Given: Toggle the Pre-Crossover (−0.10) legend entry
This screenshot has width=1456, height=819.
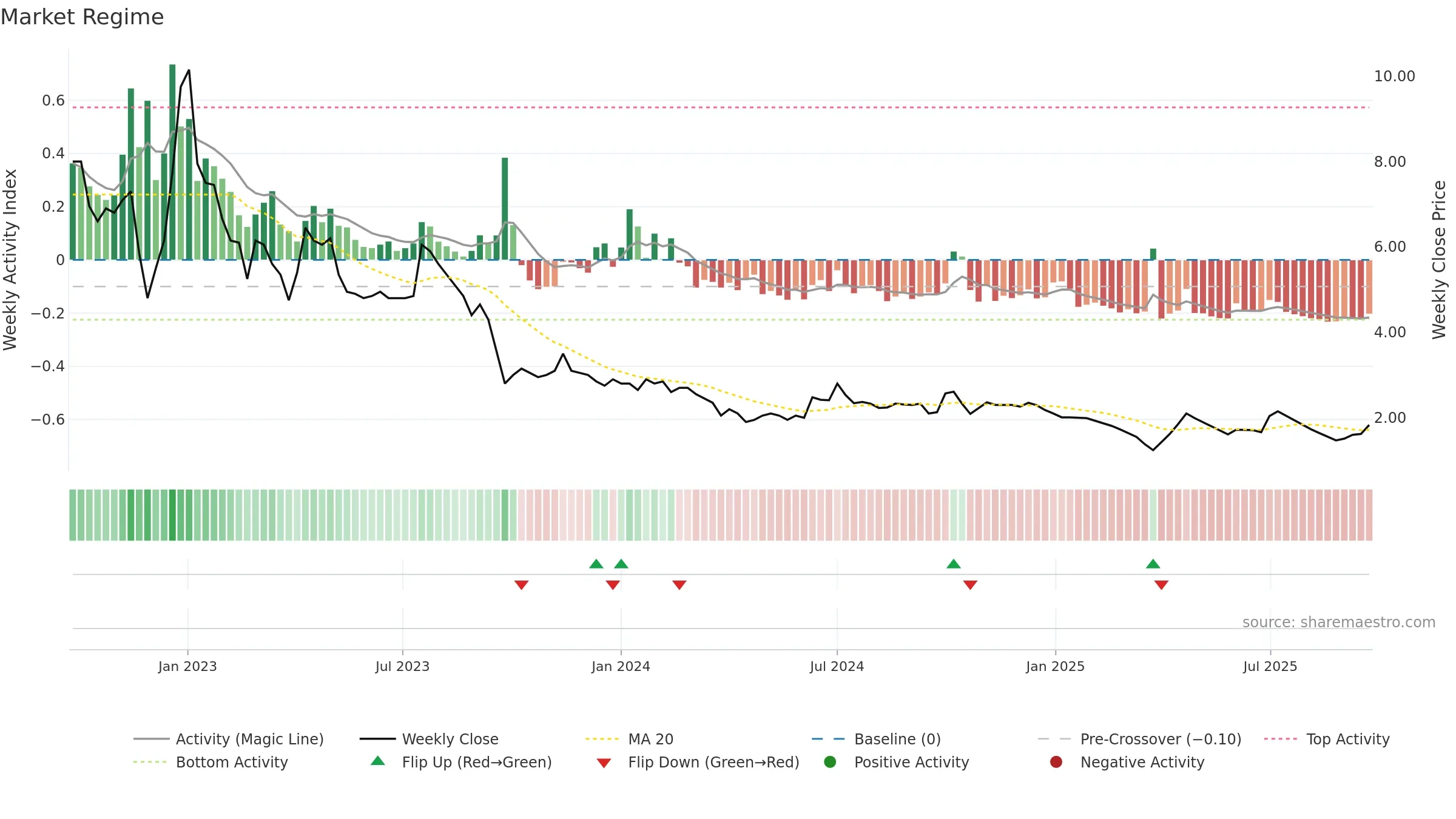Looking at the screenshot, I should pos(1139,739).
